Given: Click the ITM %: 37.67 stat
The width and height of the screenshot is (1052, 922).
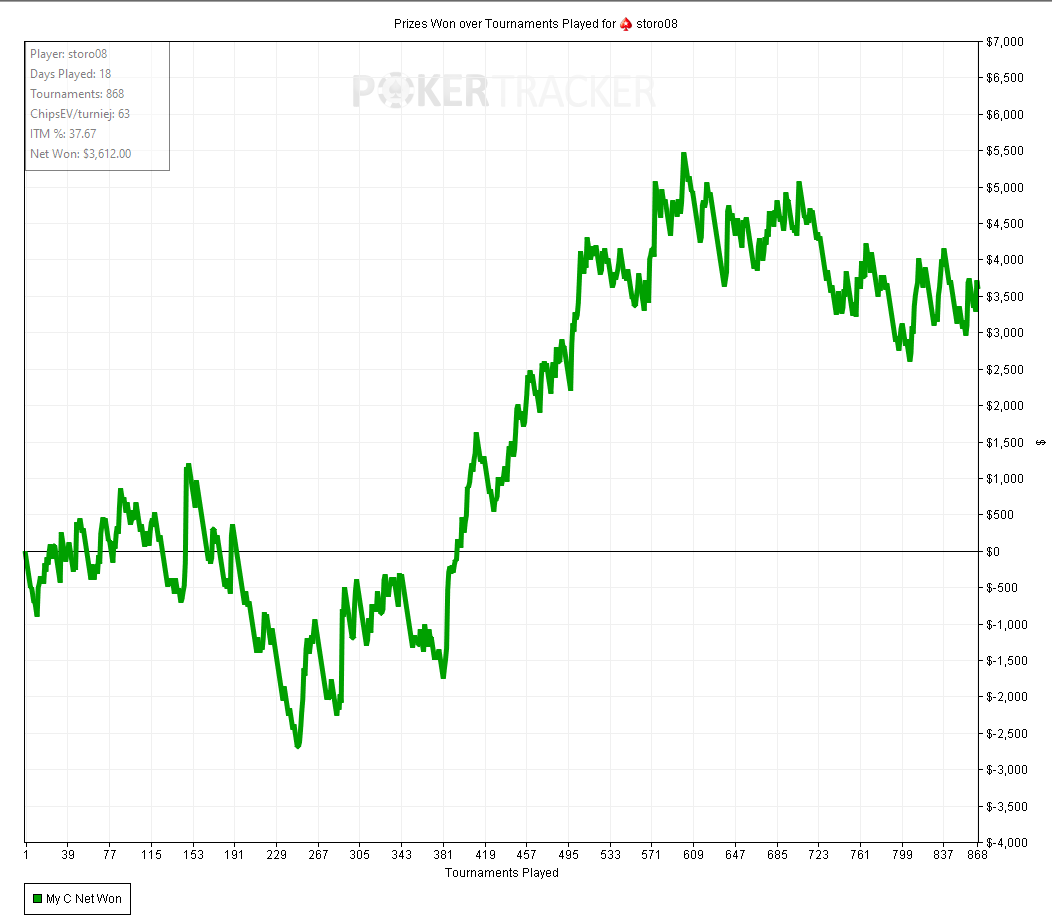Looking at the screenshot, I should (63, 134).
